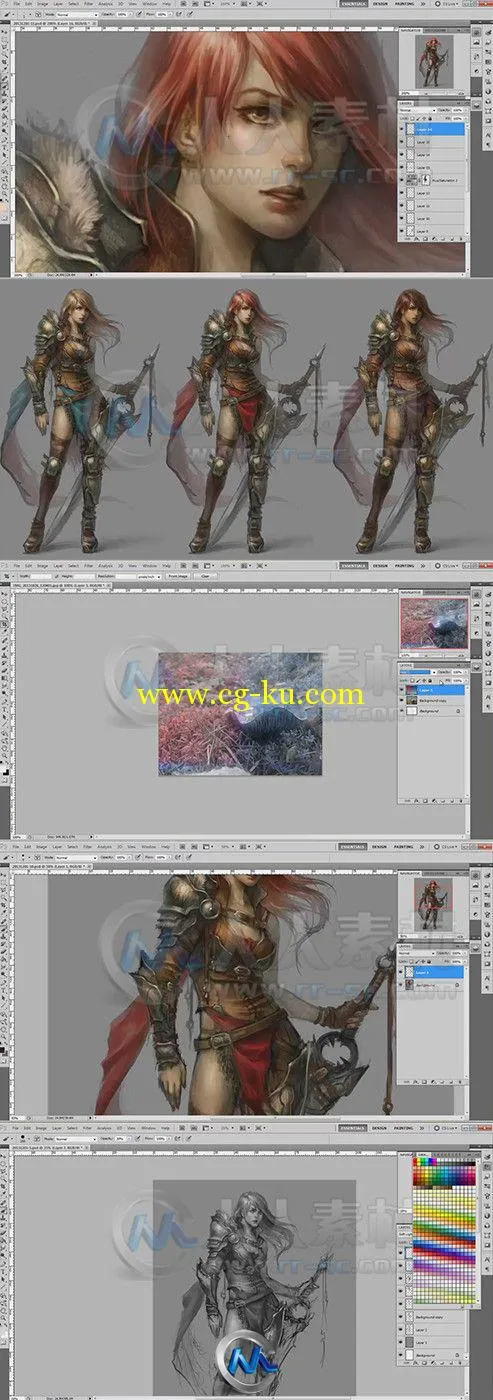Open the File menu in the face close-up window
Image resolution: width=493 pixels, height=1400 pixels.
click(15, 4)
